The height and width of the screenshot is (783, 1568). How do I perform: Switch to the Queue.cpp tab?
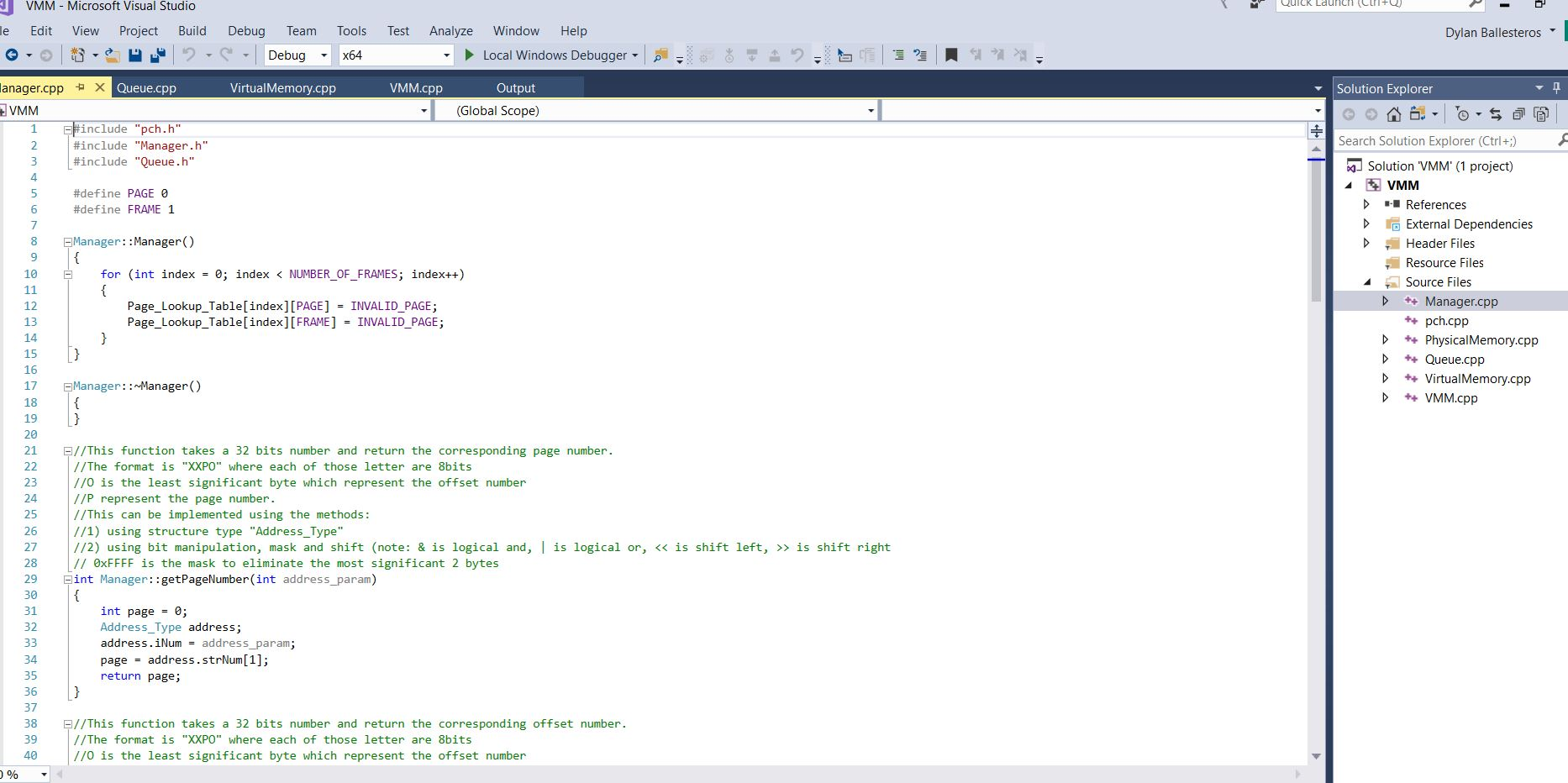click(x=148, y=87)
